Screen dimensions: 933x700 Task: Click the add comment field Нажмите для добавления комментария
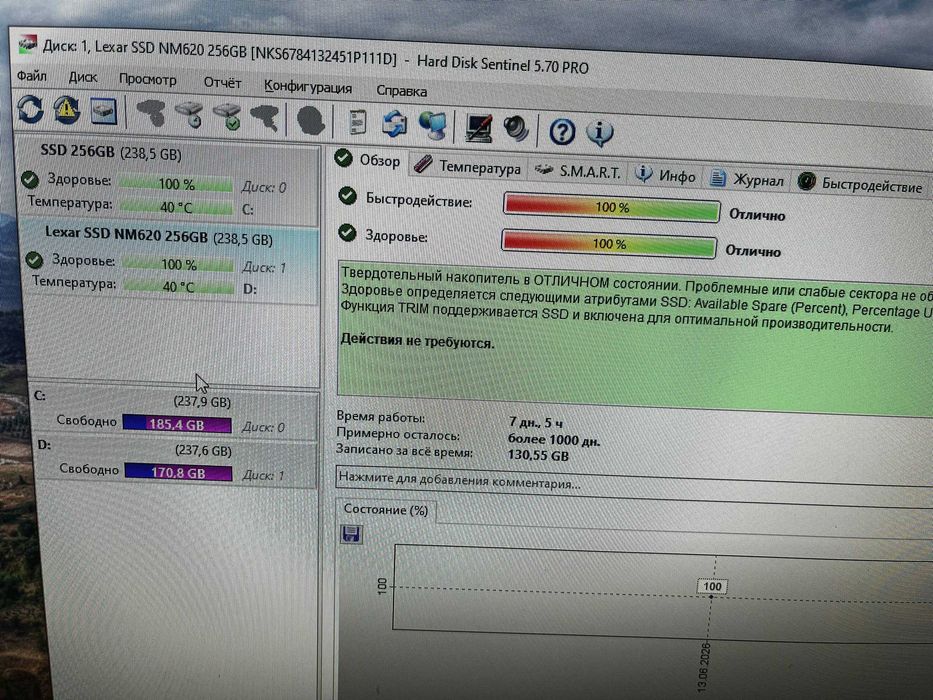(634, 484)
